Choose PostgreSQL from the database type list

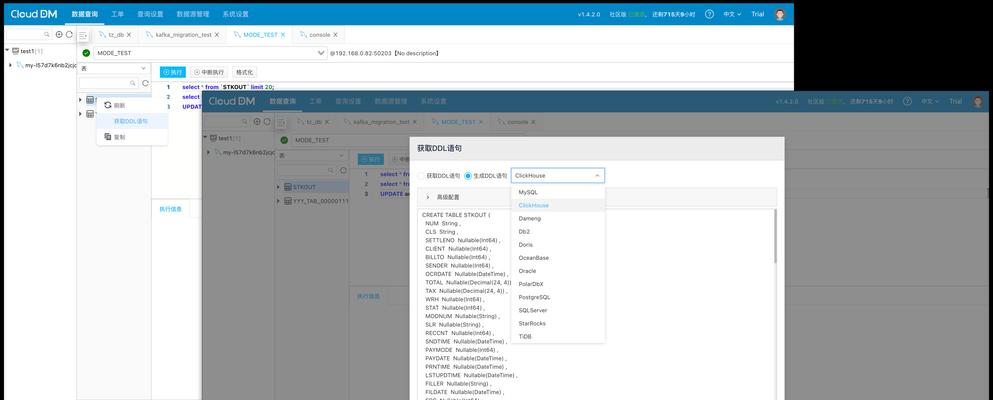tap(557, 297)
